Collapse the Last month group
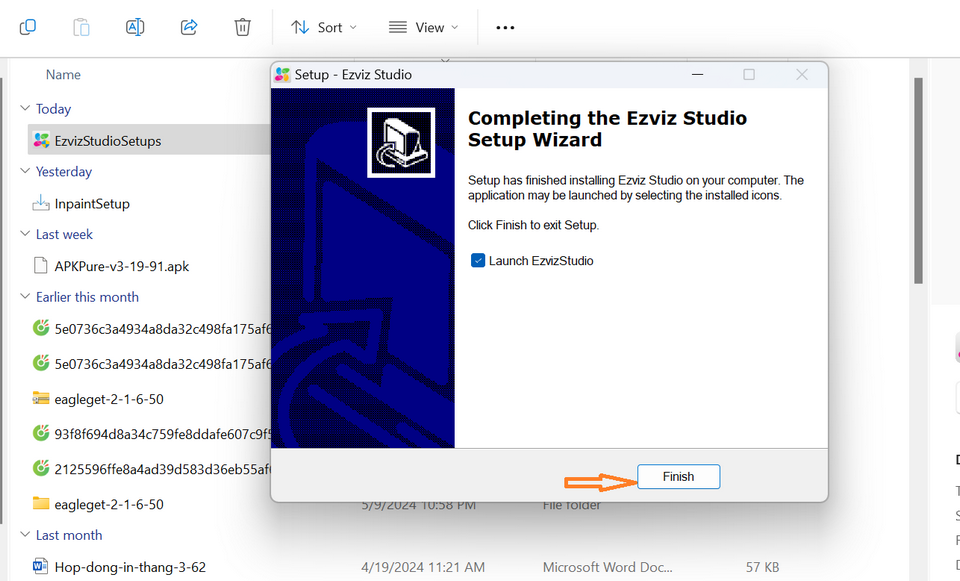 [25, 534]
